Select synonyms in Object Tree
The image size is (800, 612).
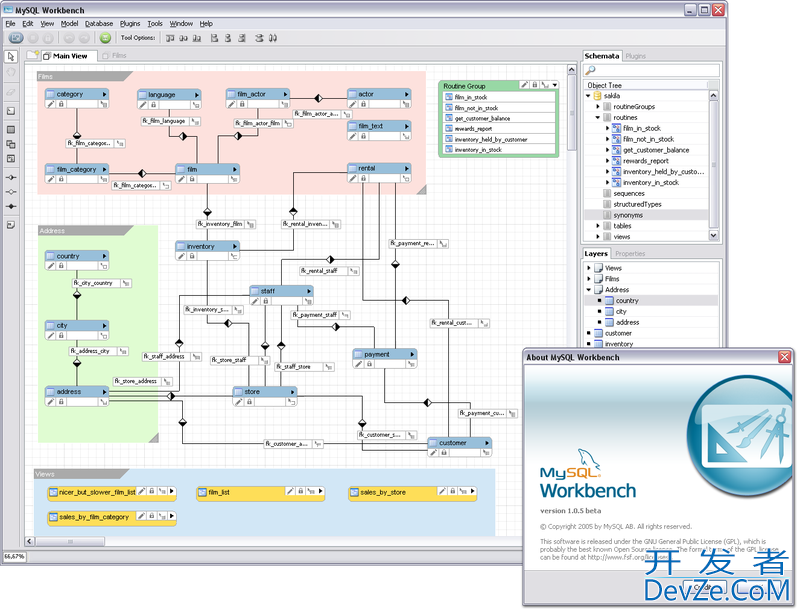click(628, 215)
